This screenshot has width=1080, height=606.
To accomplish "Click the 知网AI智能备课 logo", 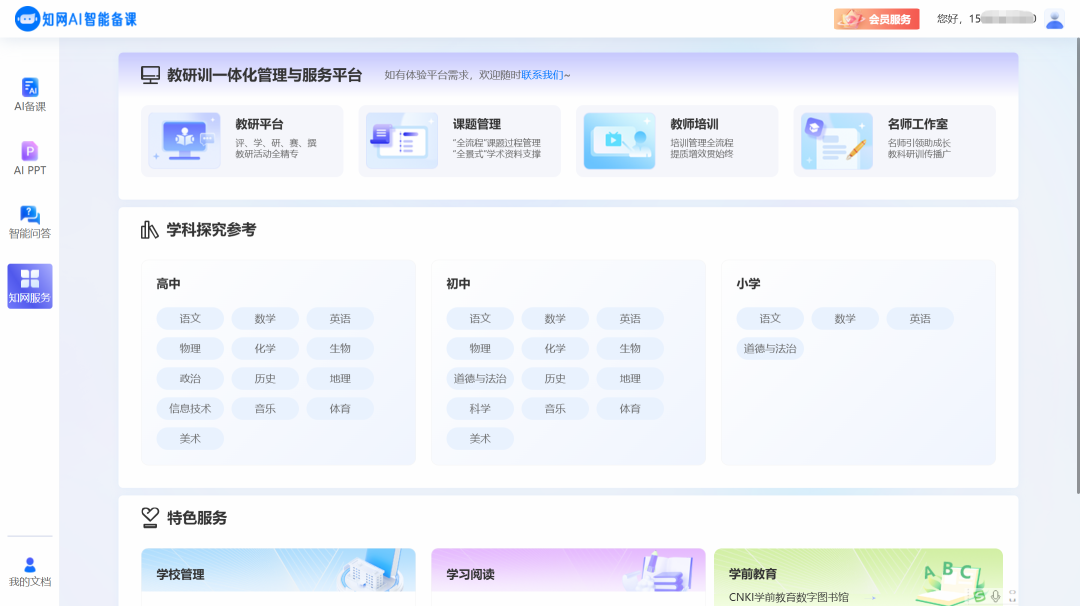I will [x=76, y=19].
